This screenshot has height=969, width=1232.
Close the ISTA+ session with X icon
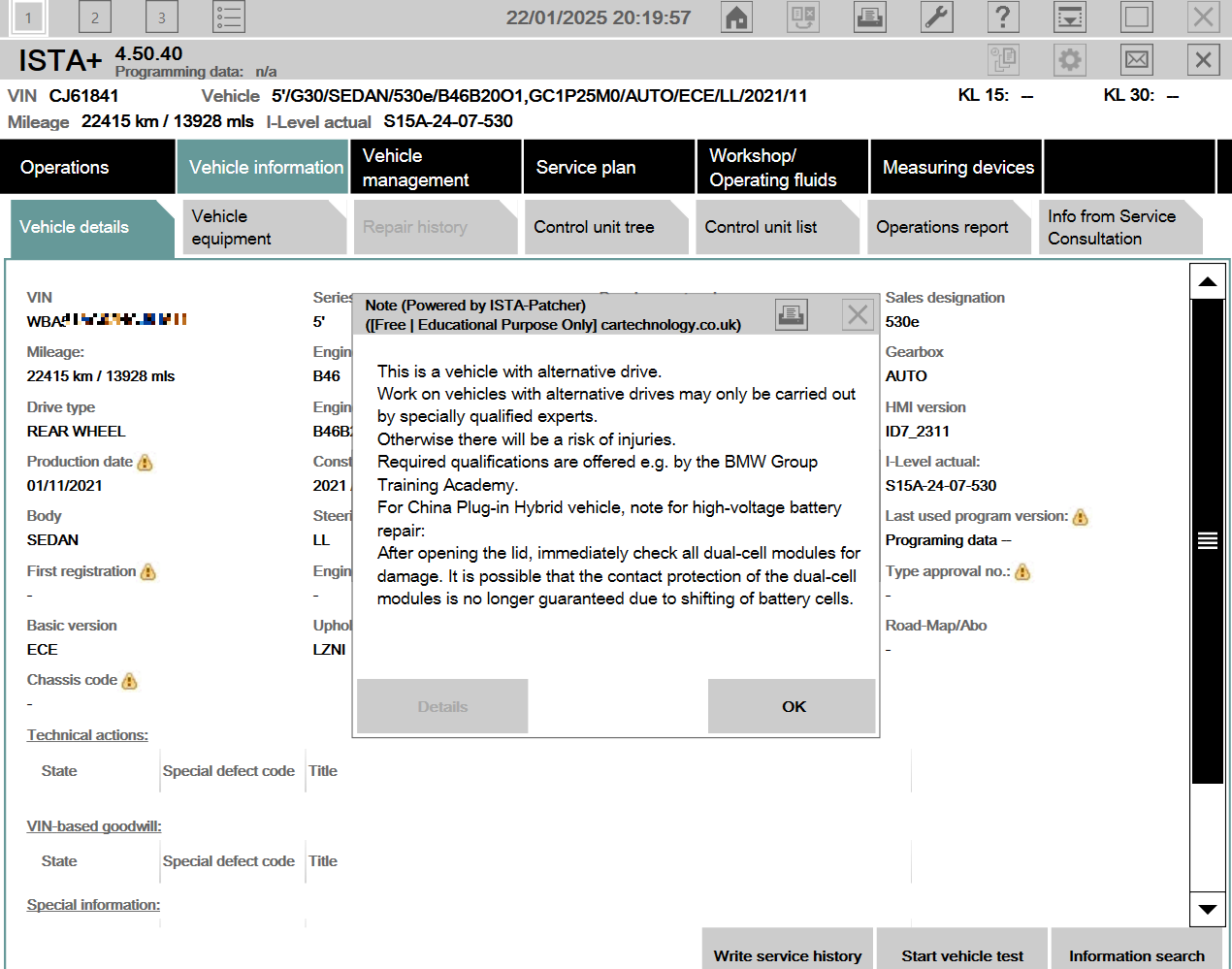pos(1204,60)
